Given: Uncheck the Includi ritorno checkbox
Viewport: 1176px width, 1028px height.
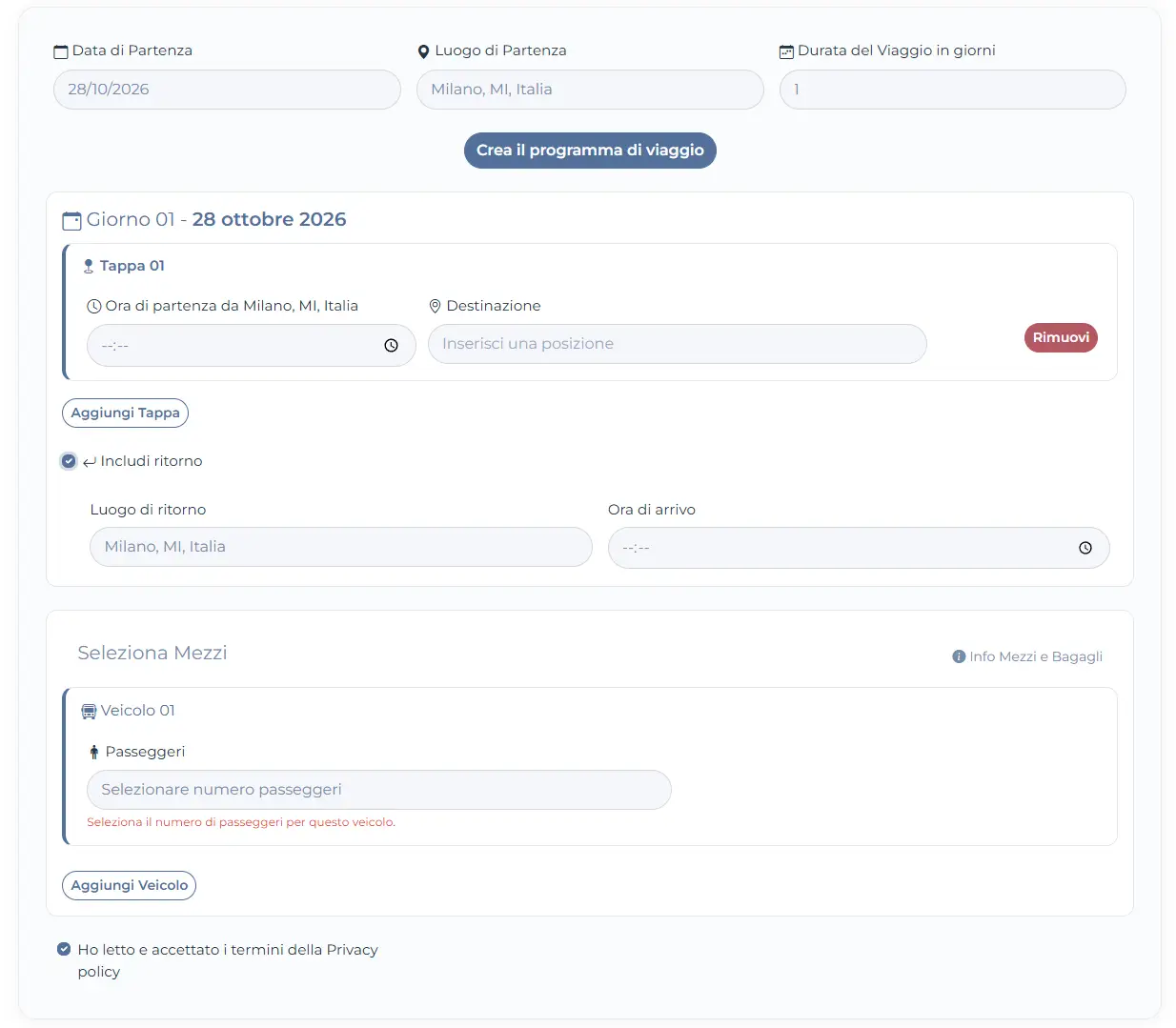Looking at the screenshot, I should pyautogui.click(x=69, y=461).
